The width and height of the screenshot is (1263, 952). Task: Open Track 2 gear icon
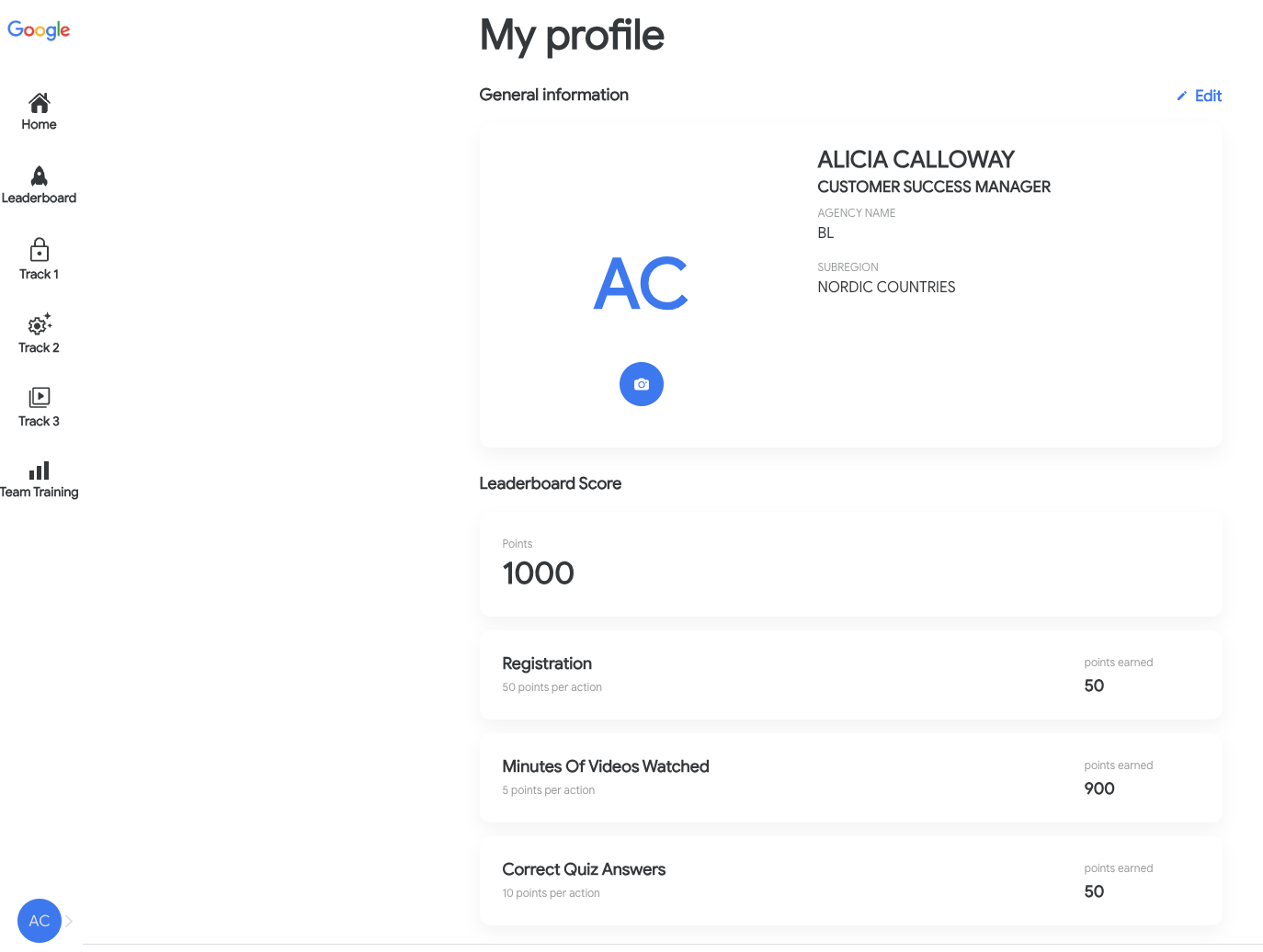point(39,323)
